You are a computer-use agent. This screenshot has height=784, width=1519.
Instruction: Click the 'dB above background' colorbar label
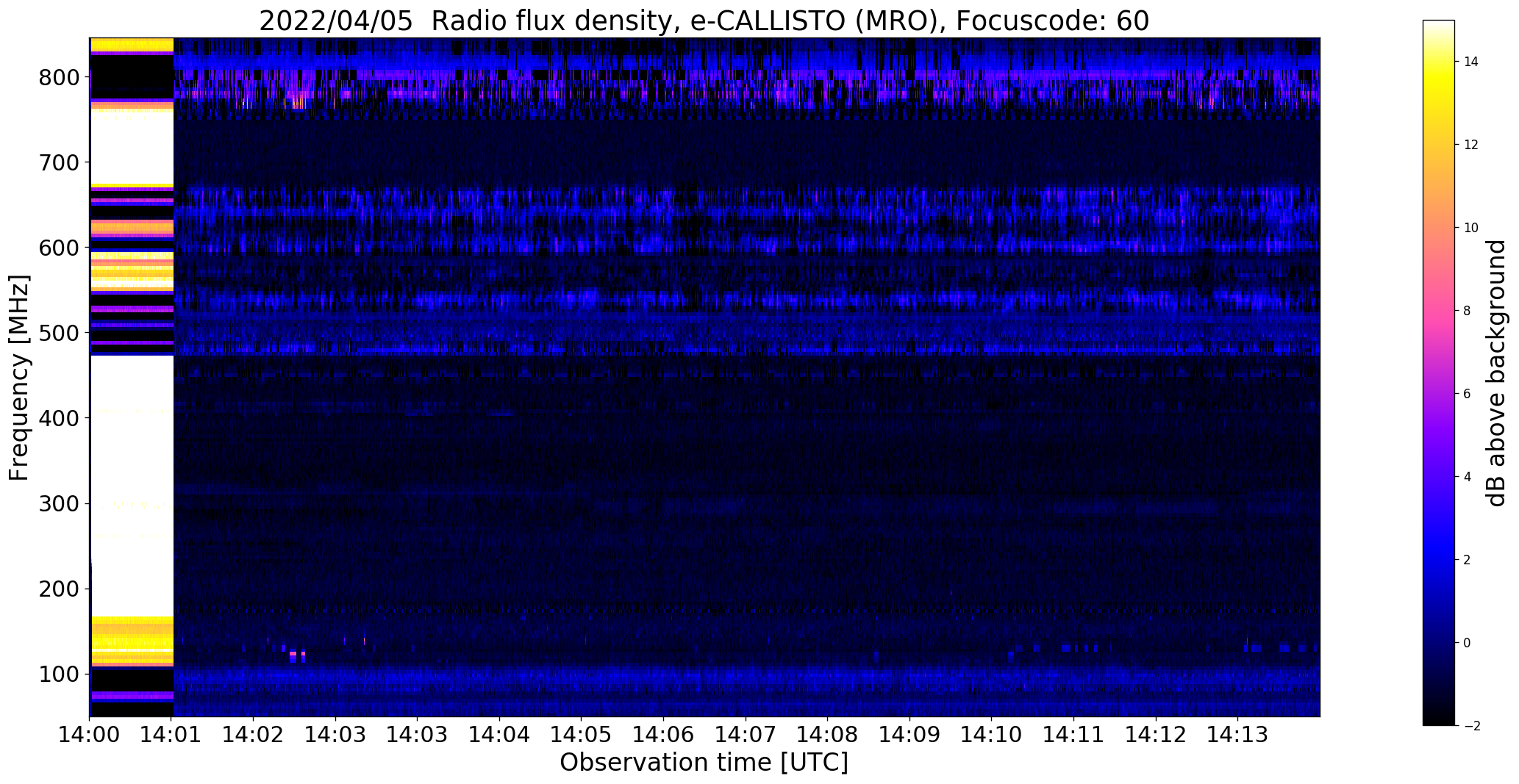tap(1496, 373)
